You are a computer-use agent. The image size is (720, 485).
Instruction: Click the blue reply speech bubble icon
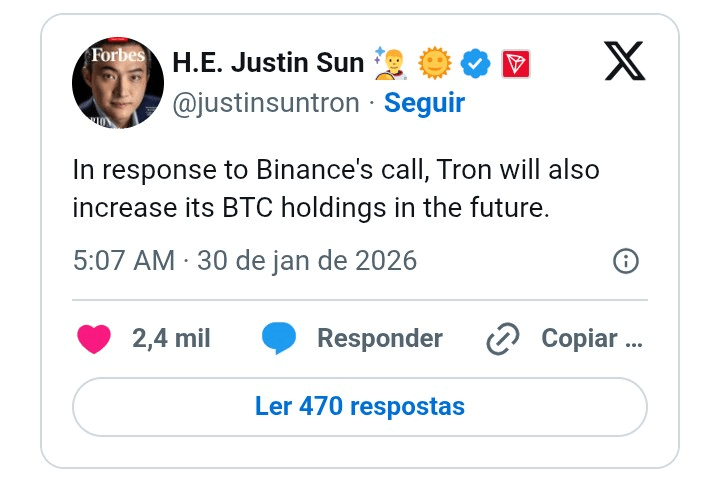279,338
